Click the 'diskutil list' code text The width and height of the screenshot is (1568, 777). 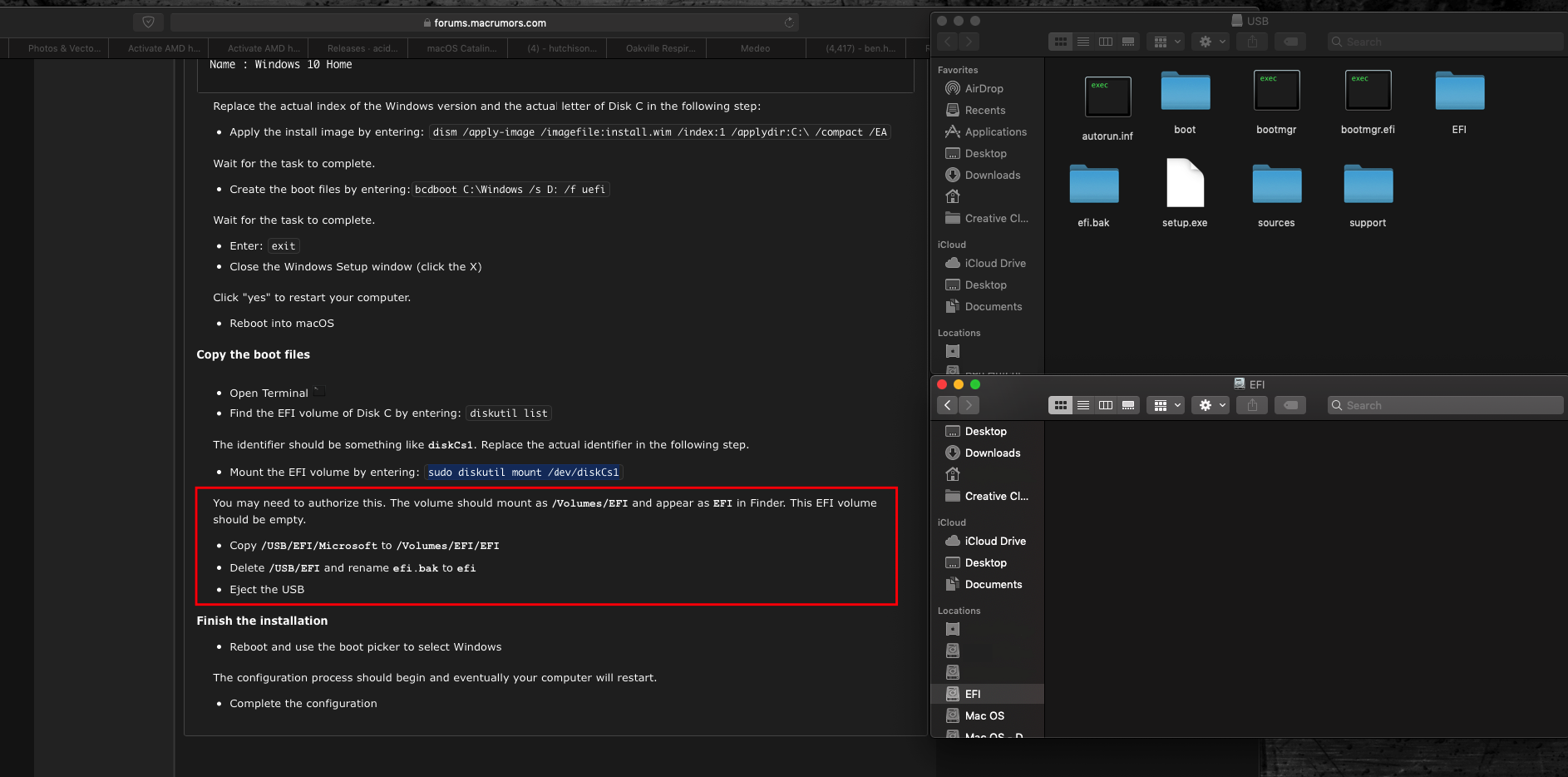point(509,413)
